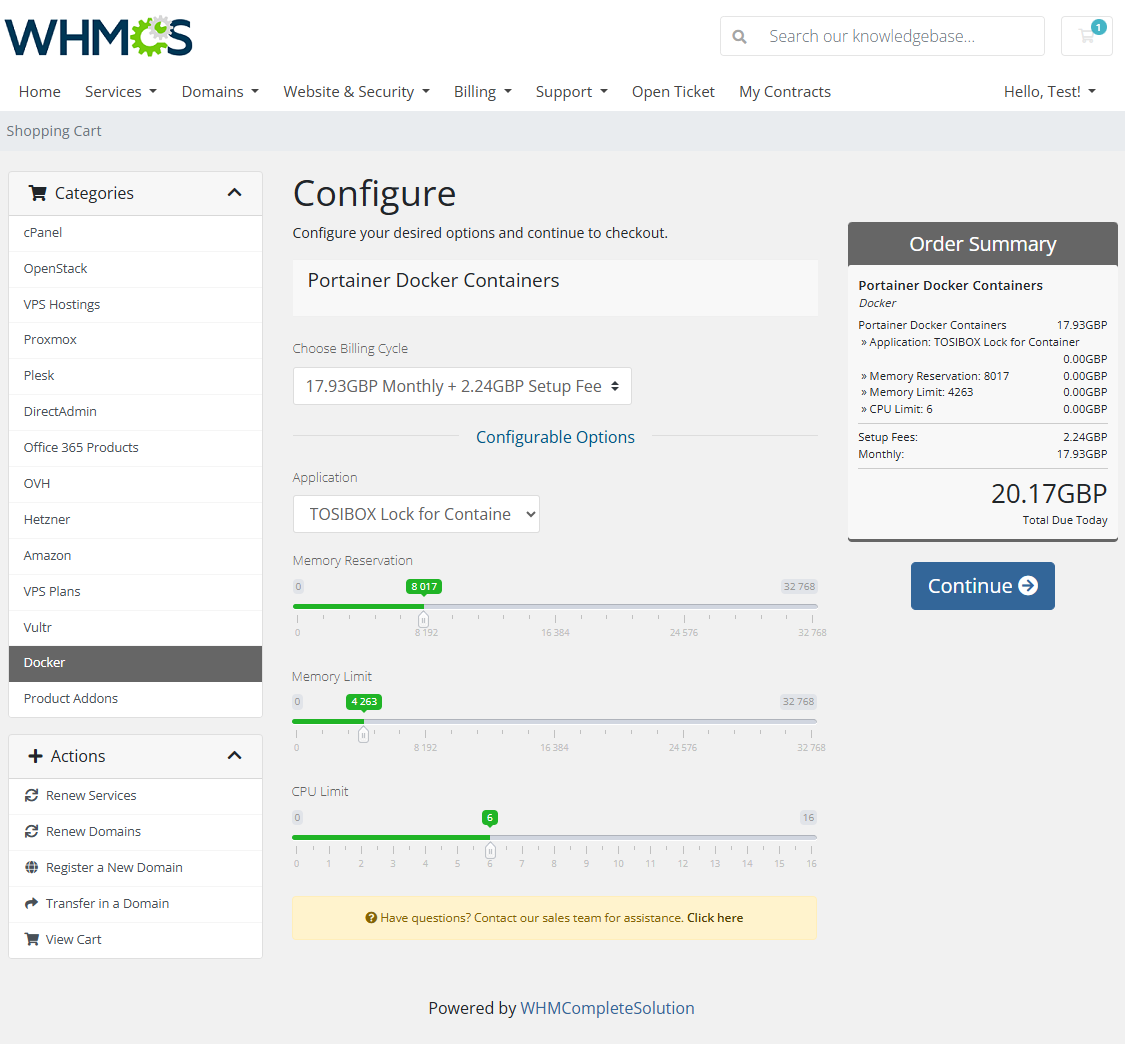This screenshot has height=1044, width=1125.
Task: Open the Application dropdown
Action: [416, 514]
